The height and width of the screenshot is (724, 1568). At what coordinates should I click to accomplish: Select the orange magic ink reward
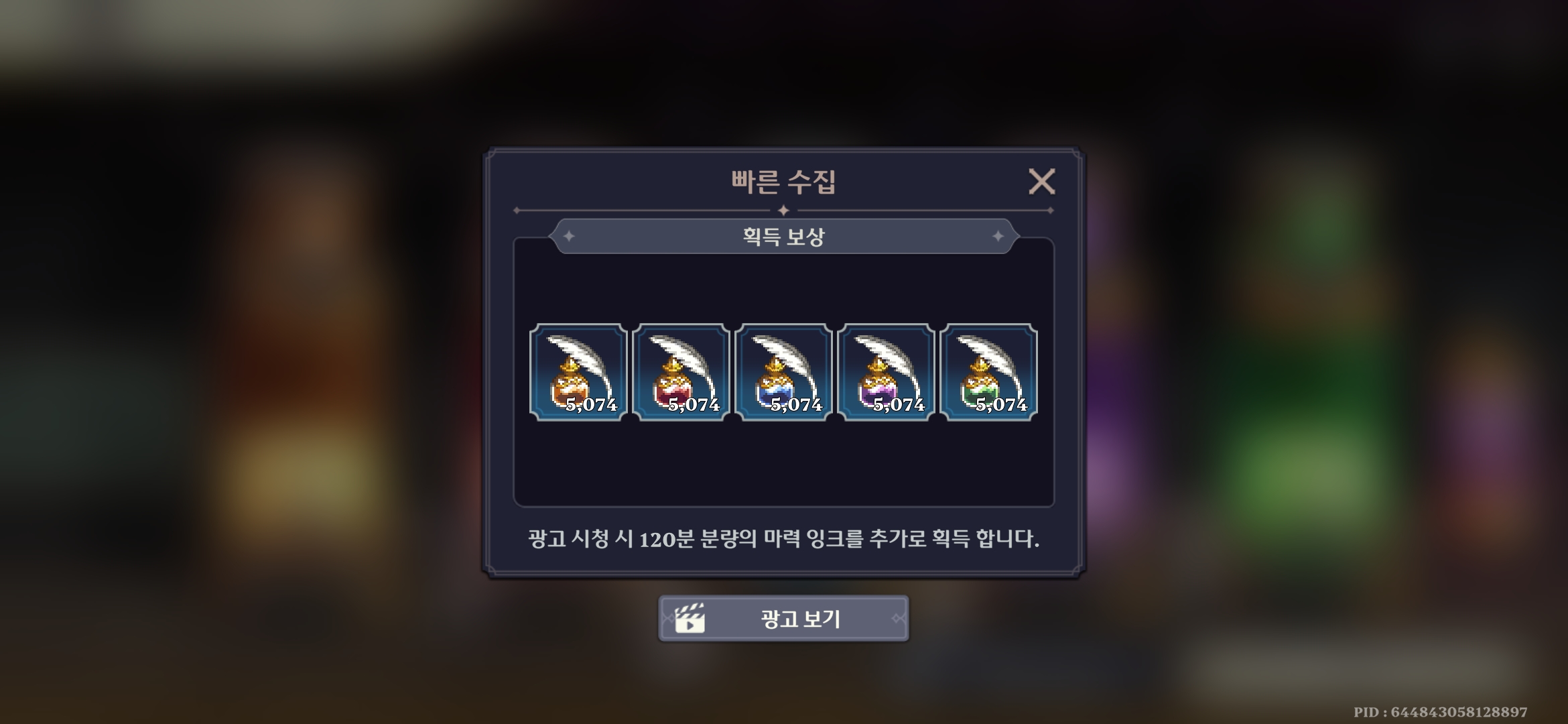pos(578,372)
